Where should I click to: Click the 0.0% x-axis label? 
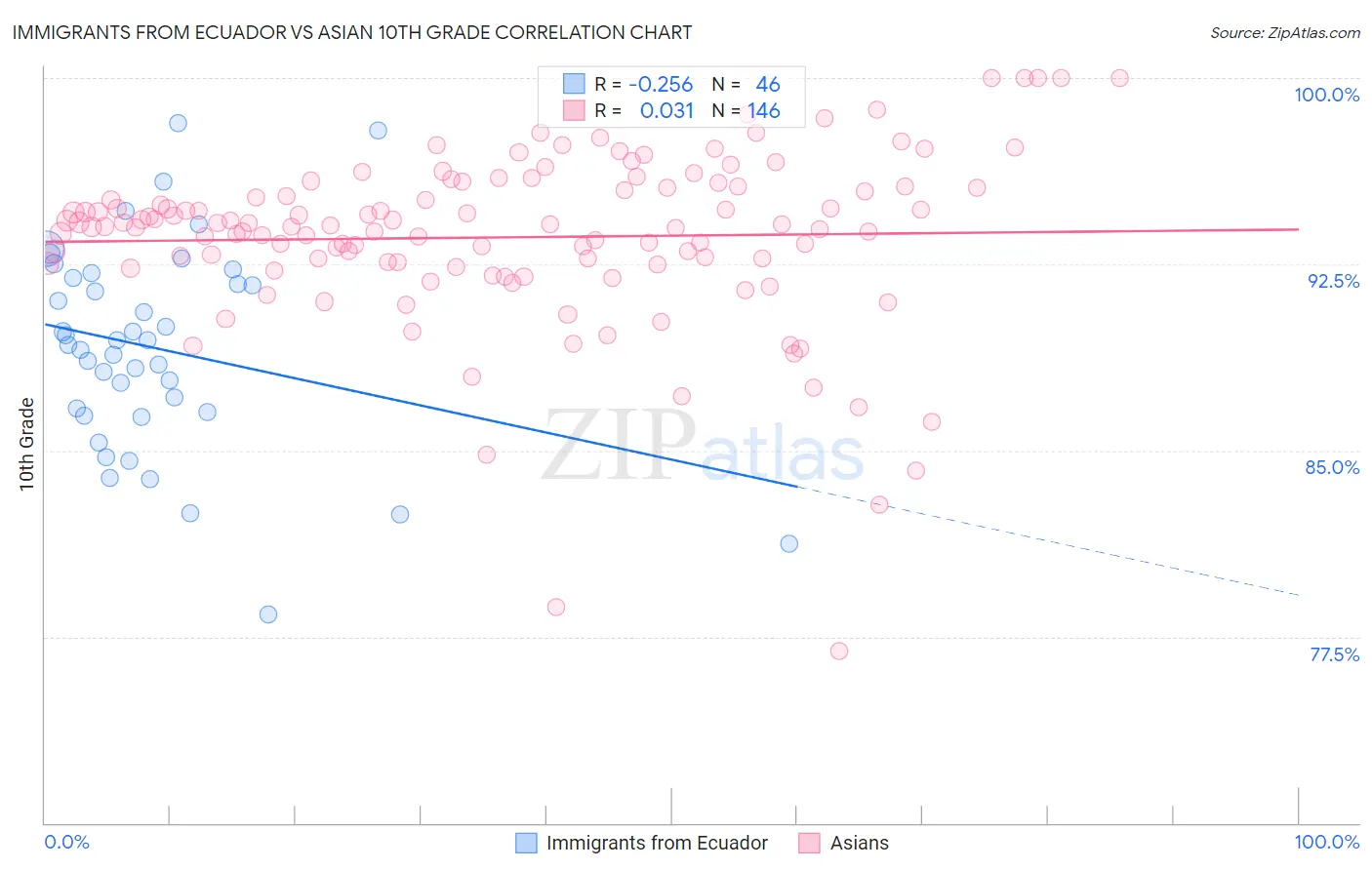(66, 842)
